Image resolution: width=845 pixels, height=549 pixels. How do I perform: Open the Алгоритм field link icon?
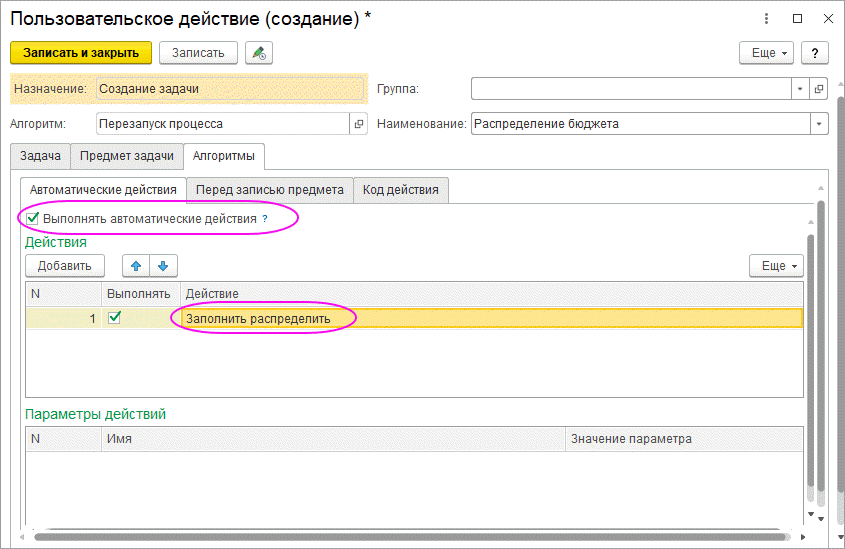[x=359, y=124]
